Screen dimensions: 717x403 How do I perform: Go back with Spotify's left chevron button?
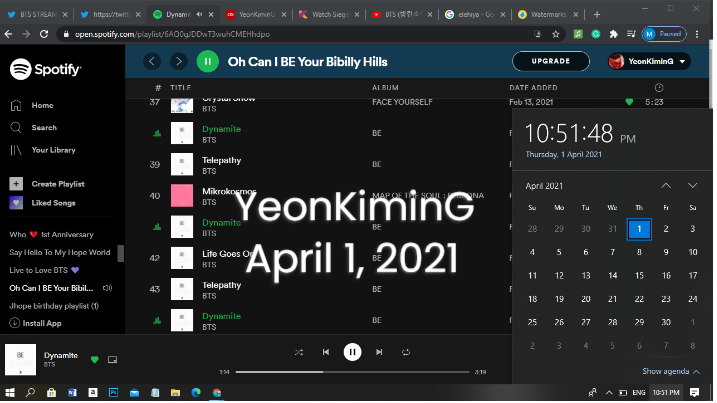152,61
